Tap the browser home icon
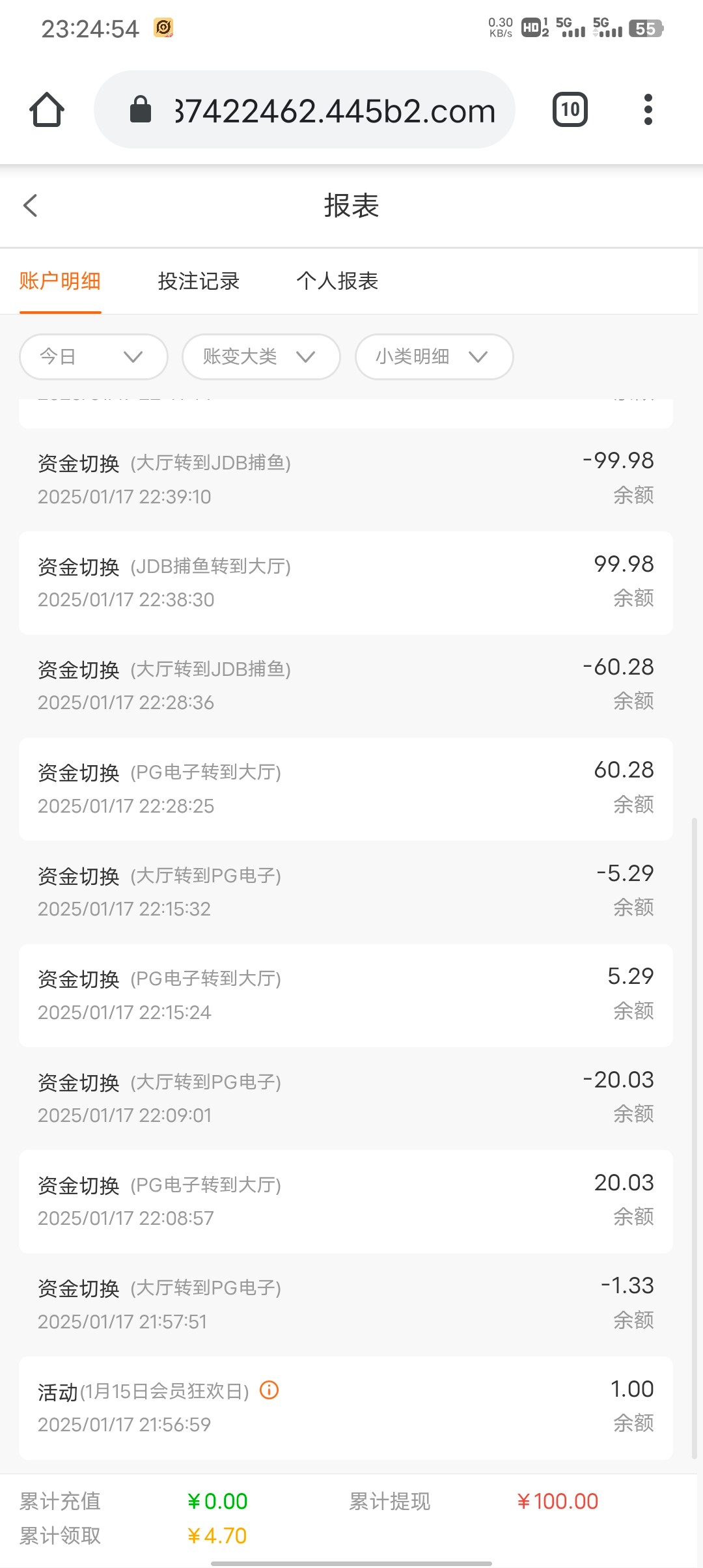 (47, 109)
